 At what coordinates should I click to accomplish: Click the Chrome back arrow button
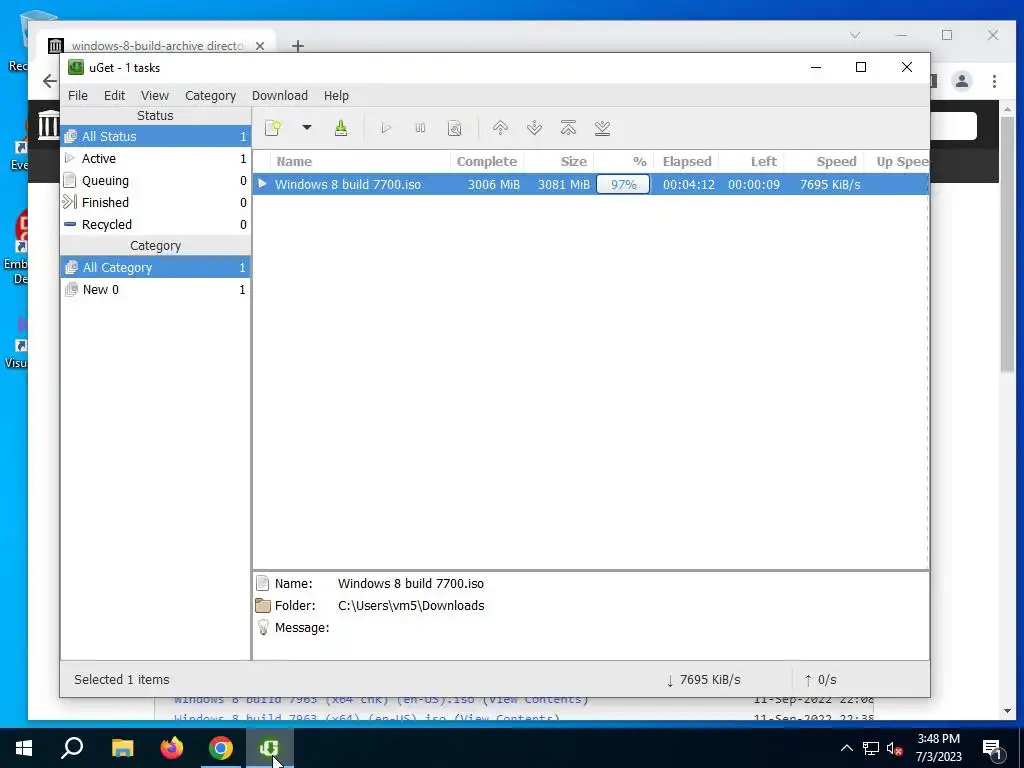coord(50,81)
